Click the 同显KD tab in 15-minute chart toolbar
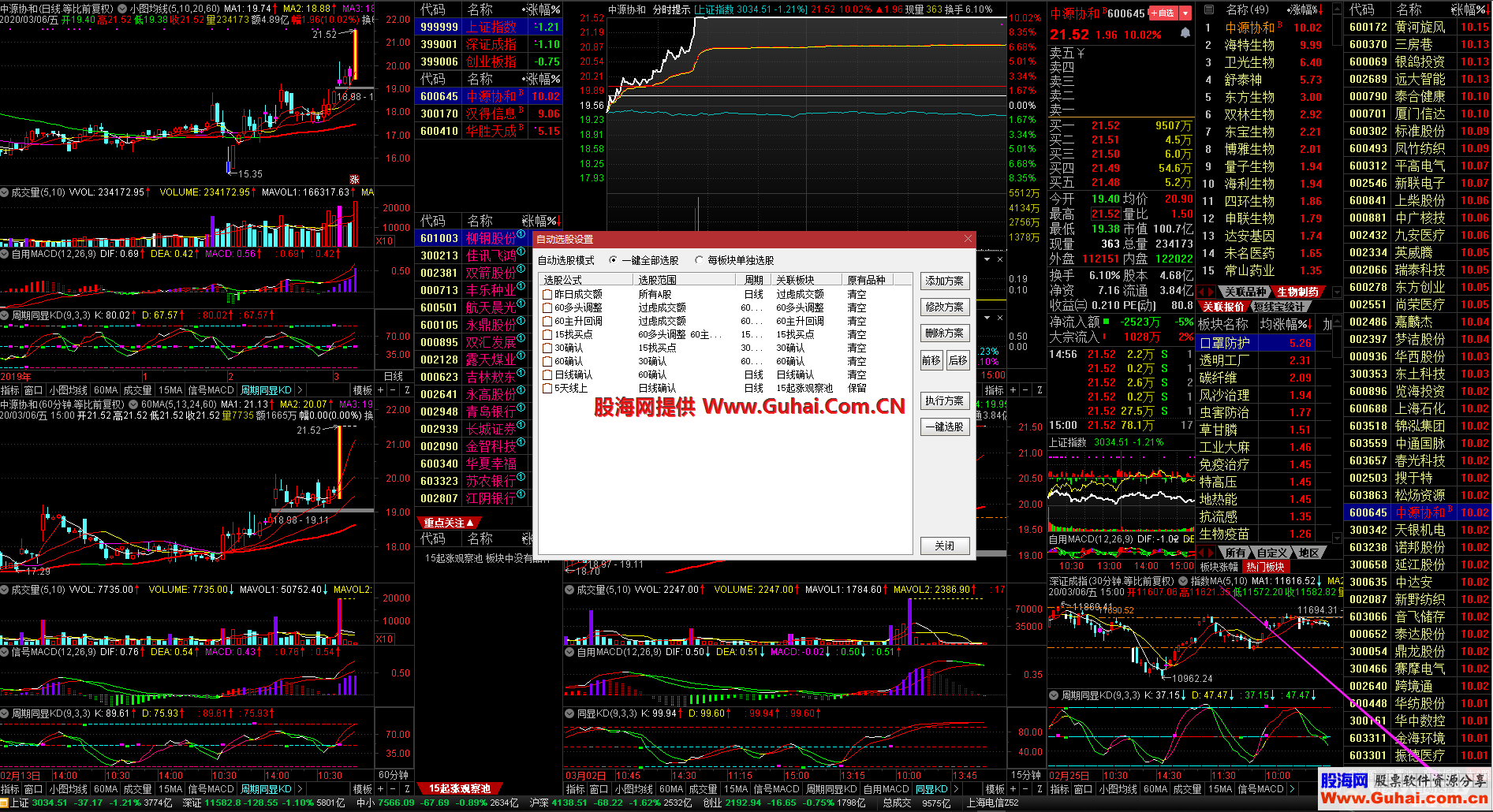The height and width of the screenshot is (812, 1493). [931, 788]
